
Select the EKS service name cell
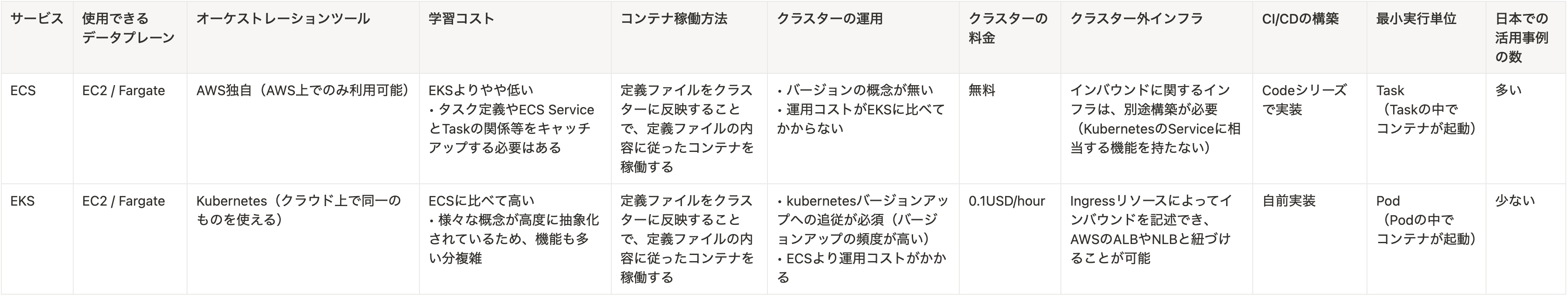click(x=37, y=239)
